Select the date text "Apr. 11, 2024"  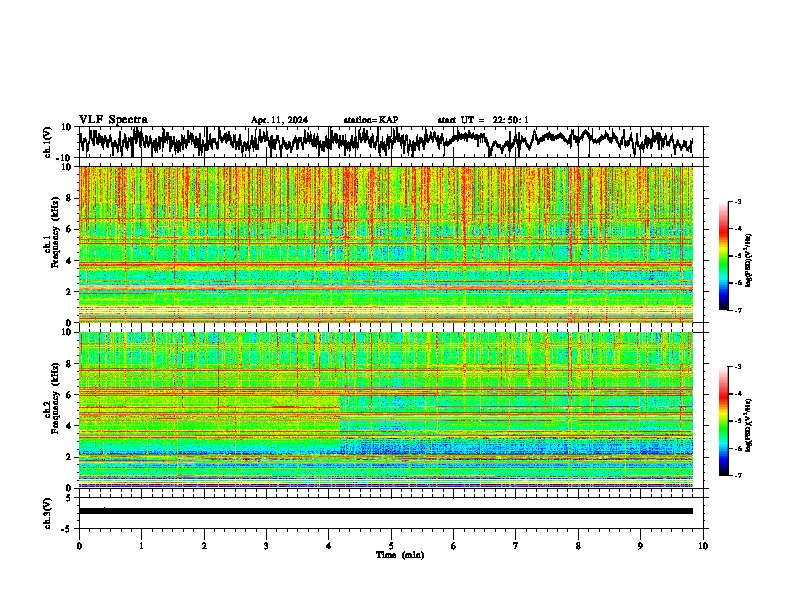(x=279, y=120)
